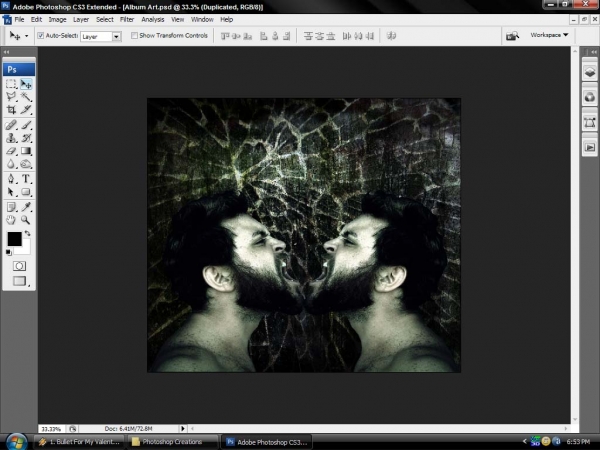The image size is (600, 450).
Task: Open the File menu
Action: point(19,20)
